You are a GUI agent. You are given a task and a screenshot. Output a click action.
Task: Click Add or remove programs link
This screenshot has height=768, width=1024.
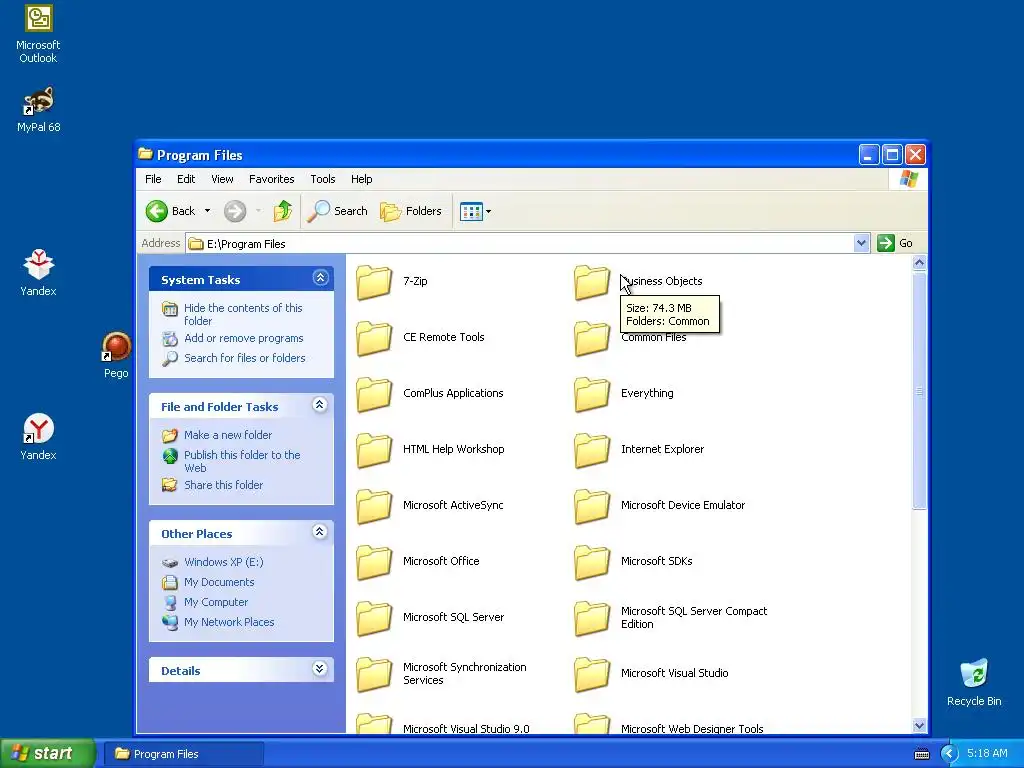click(244, 338)
